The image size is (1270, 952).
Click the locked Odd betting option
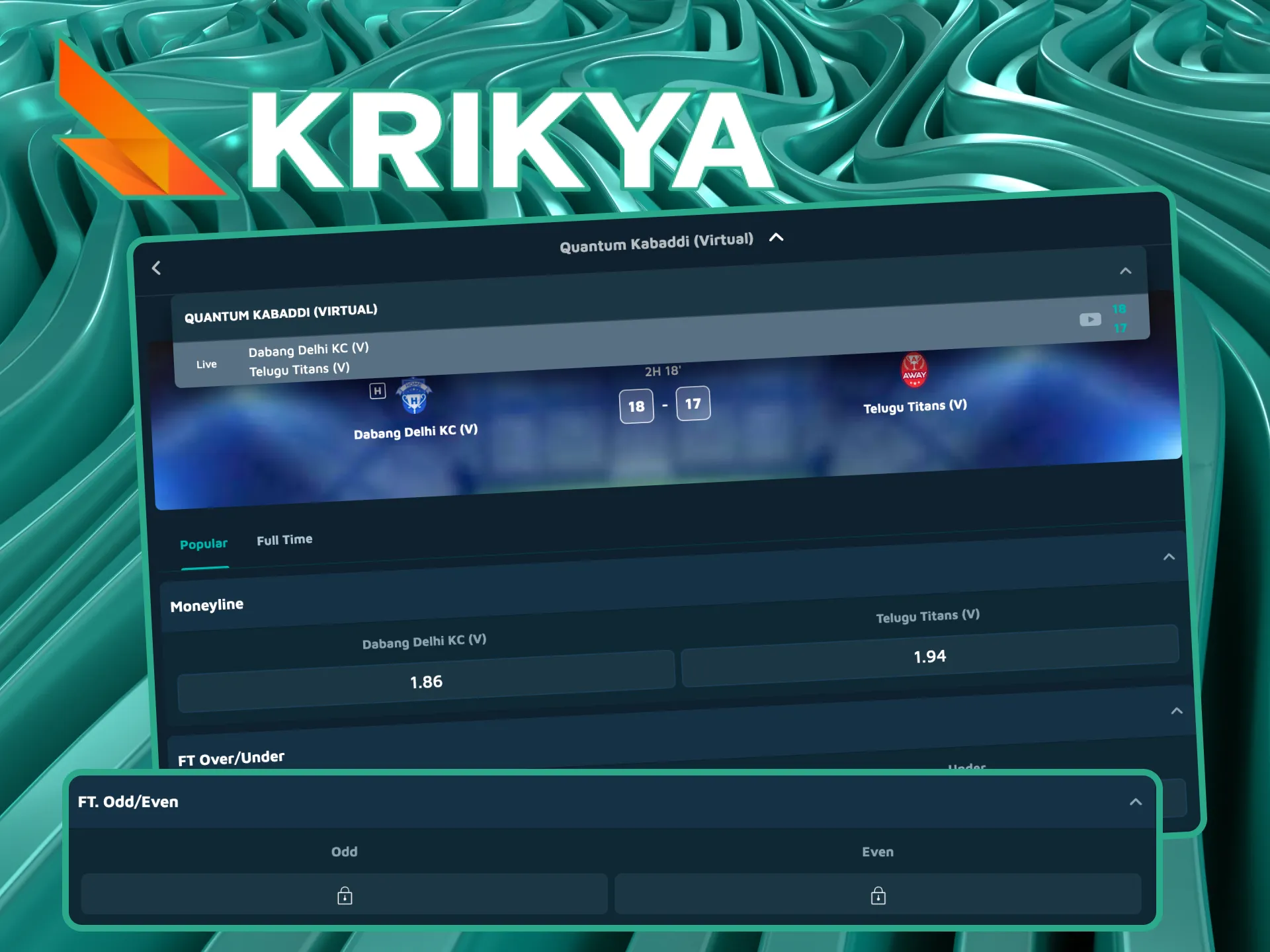click(x=344, y=895)
